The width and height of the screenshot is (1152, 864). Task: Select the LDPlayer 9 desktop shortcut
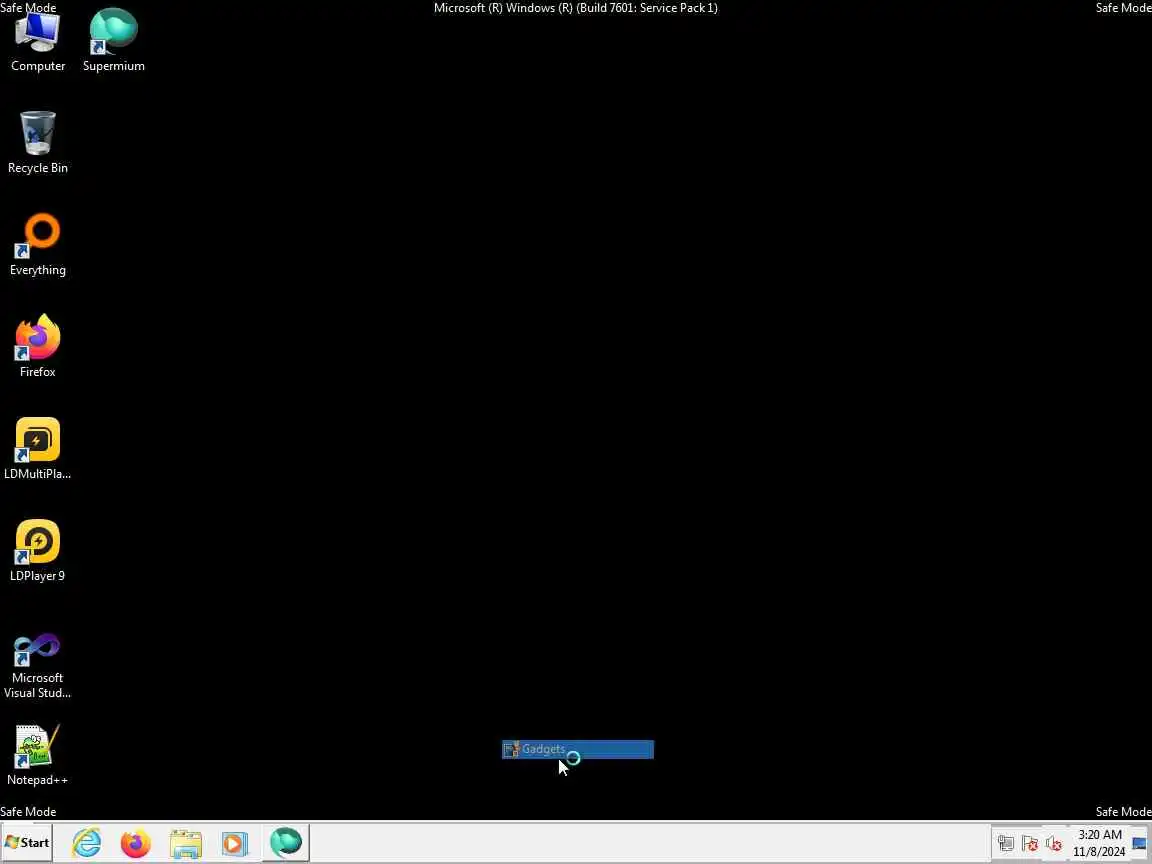click(x=37, y=550)
